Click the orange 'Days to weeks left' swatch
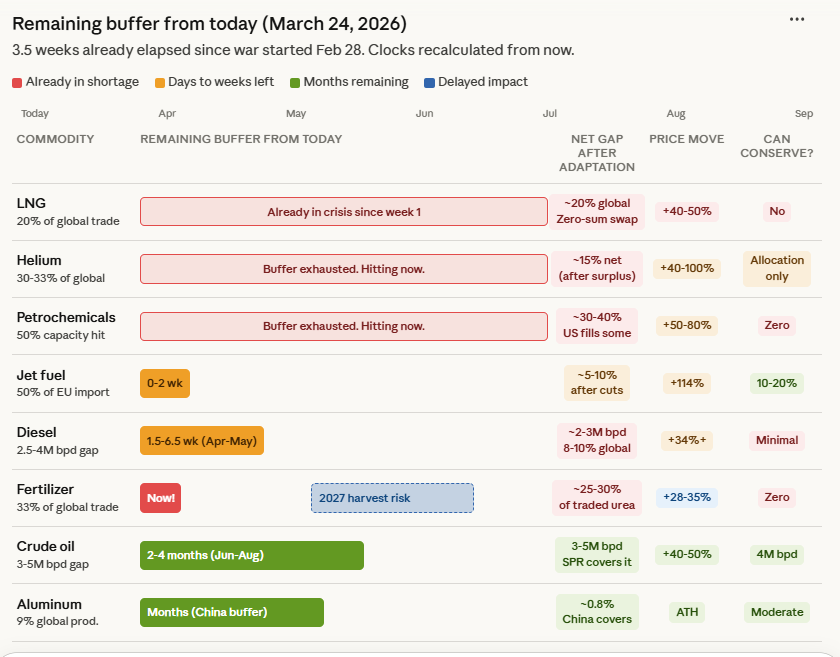Image resolution: width=840 pixels, height=657 pixels. [160, 82]
